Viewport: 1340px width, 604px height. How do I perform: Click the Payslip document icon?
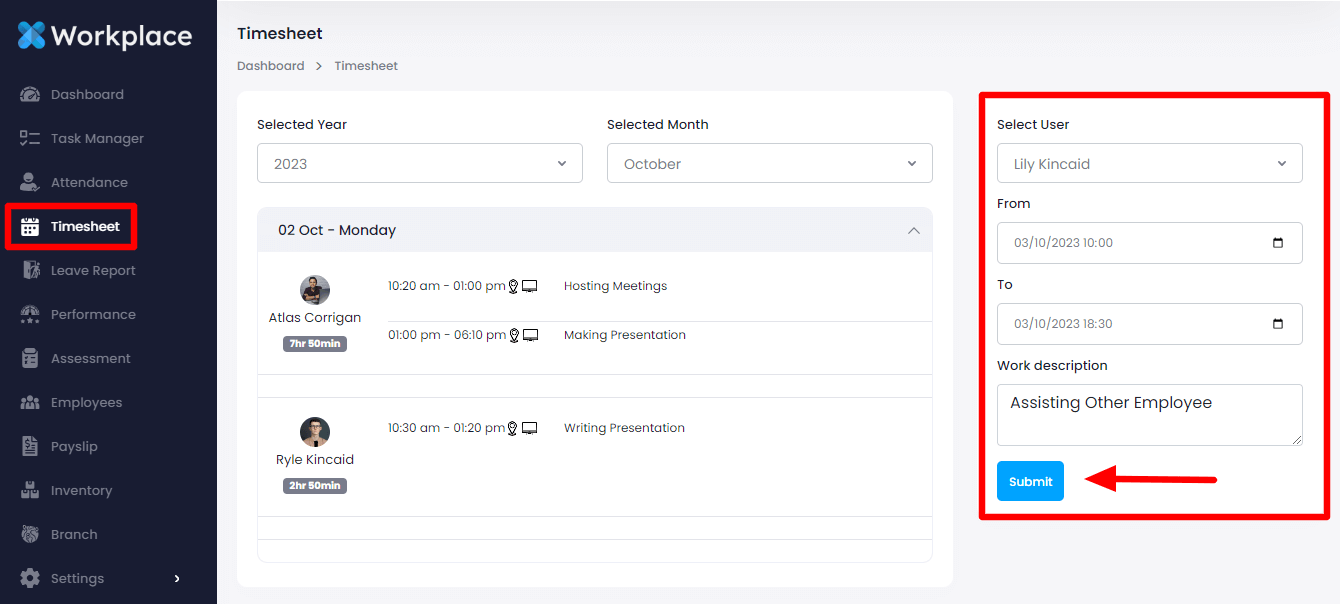(x=30, y=447)
